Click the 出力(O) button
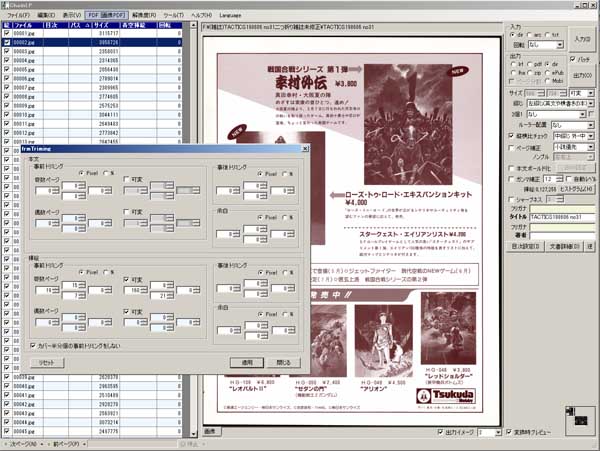 582,75
